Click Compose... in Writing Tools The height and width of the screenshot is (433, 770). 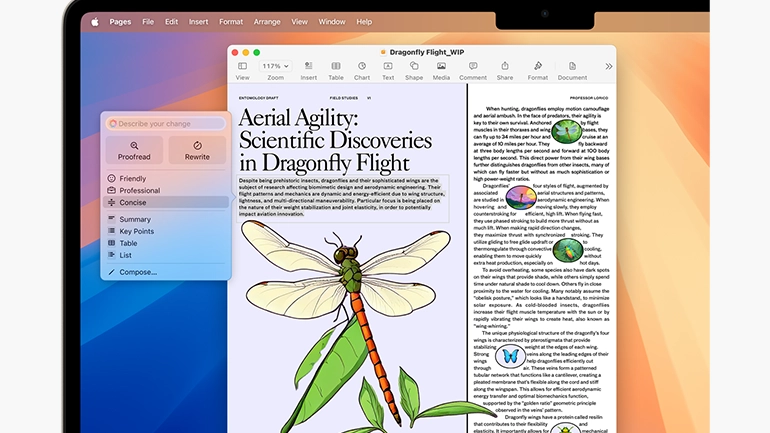(x=165, y=272)
